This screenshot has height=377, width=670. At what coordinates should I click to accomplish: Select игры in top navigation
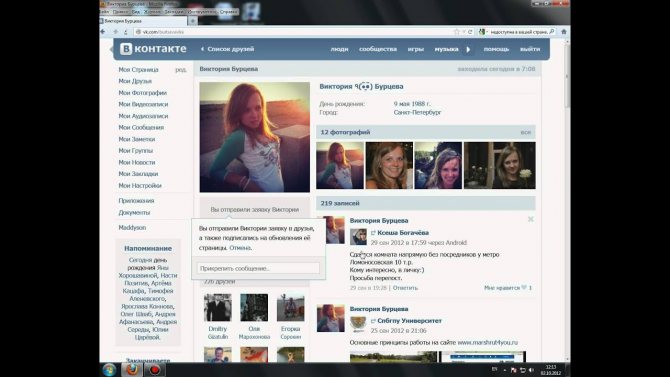(x=415, y=49)
